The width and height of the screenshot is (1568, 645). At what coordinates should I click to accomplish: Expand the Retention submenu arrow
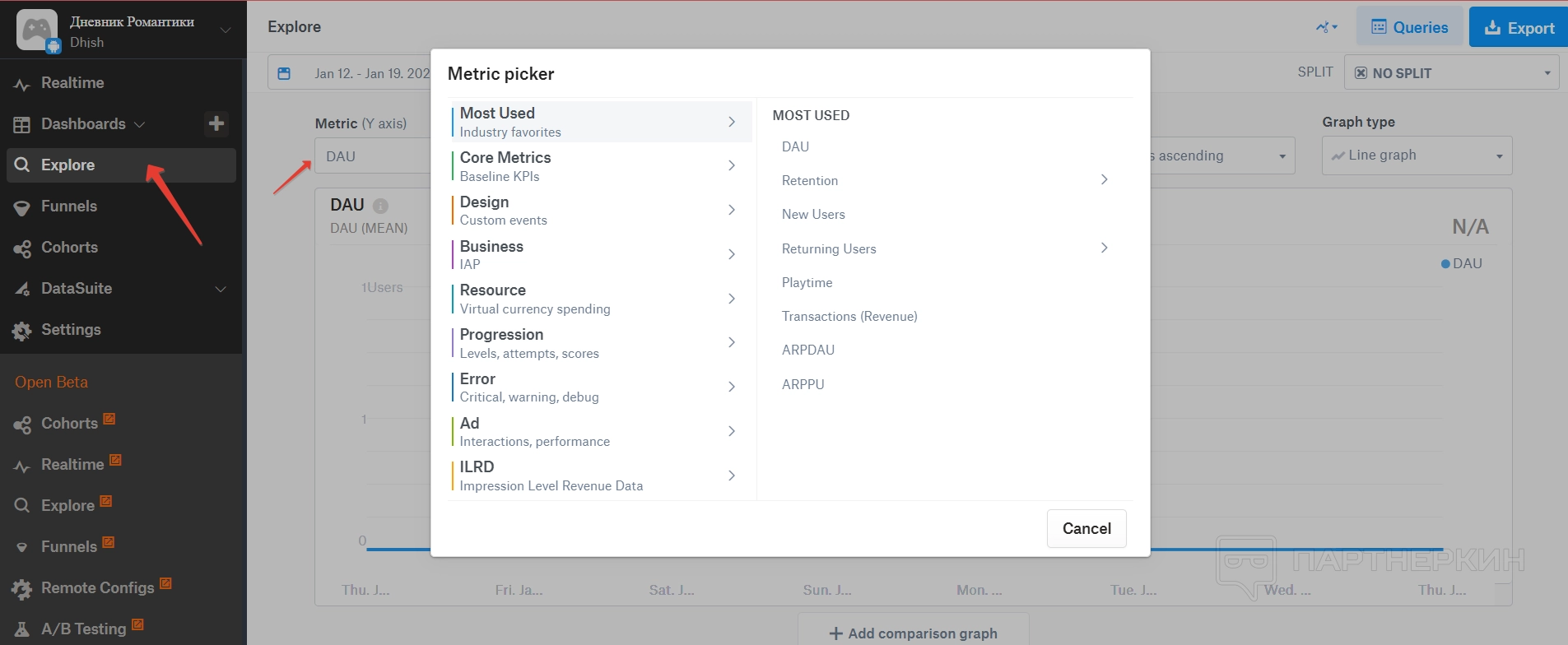[x=1104, y=179]
